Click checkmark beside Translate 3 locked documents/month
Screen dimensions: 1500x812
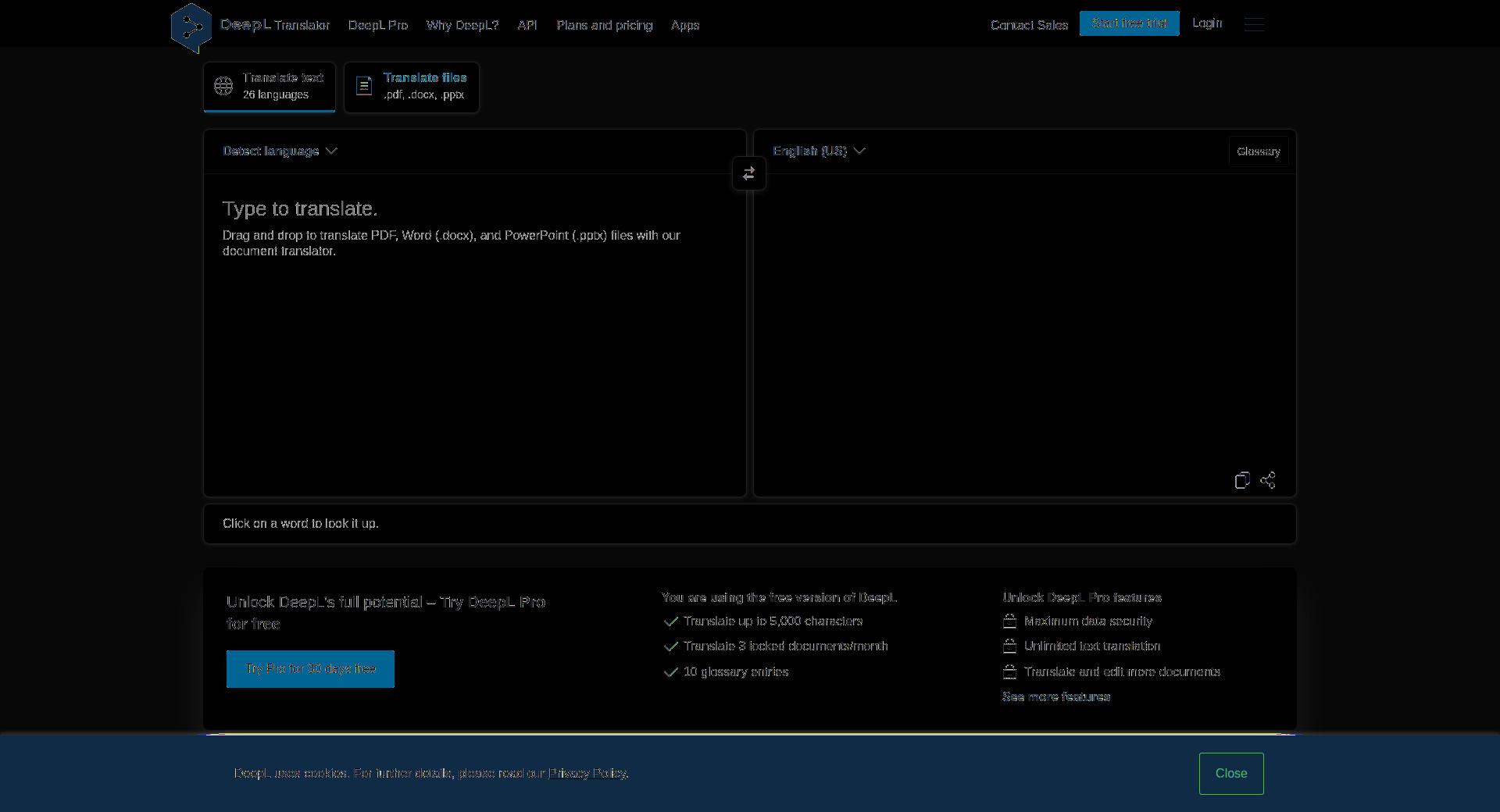(670, 646)
